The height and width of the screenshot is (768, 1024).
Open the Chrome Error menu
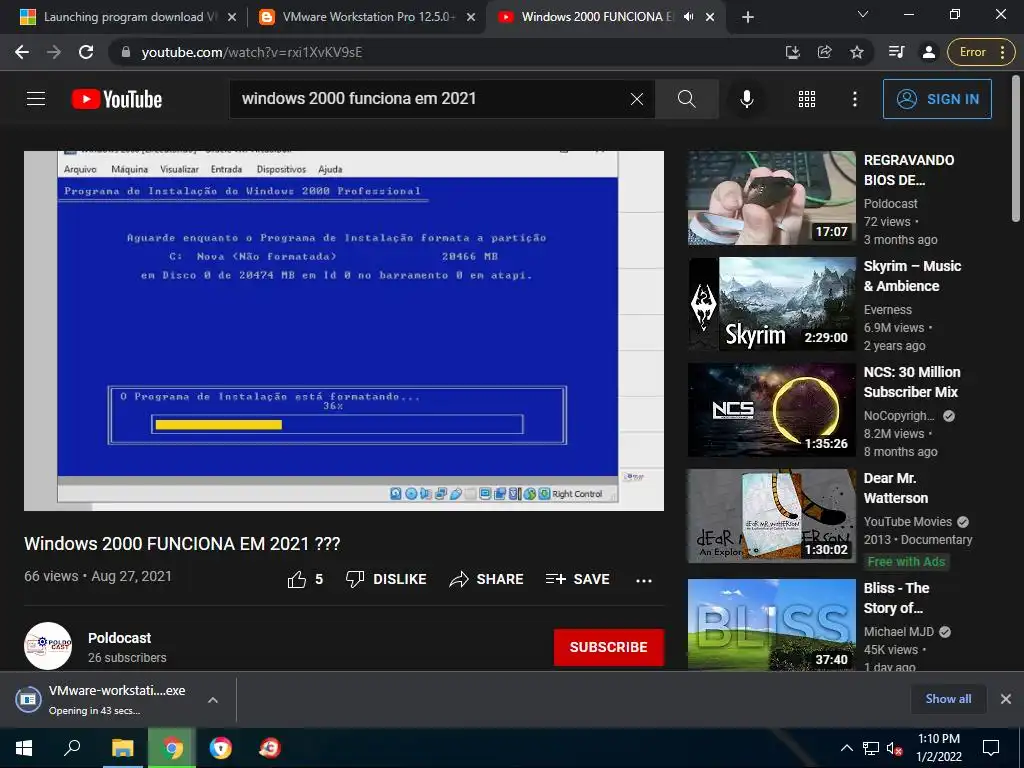point(981,52)
